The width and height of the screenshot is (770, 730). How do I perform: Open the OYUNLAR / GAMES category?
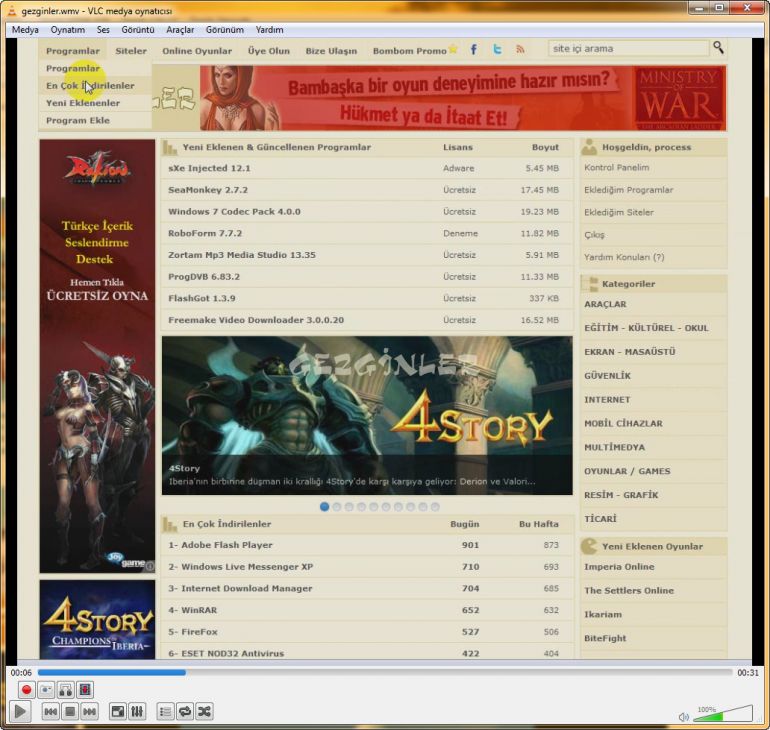[x=627, y=471]
